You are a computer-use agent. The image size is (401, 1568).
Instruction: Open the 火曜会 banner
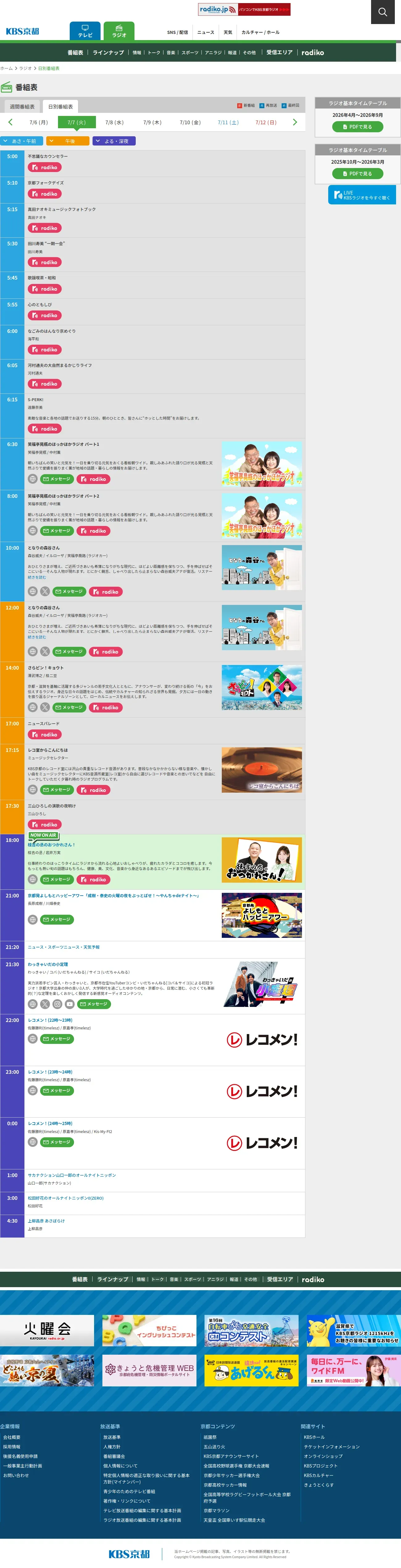47,1330
